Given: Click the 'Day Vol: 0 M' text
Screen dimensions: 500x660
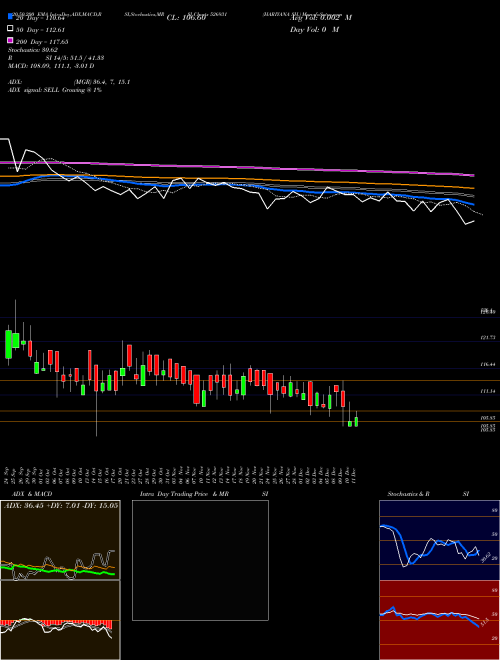Looking at the screenshot, I should 314,29.
